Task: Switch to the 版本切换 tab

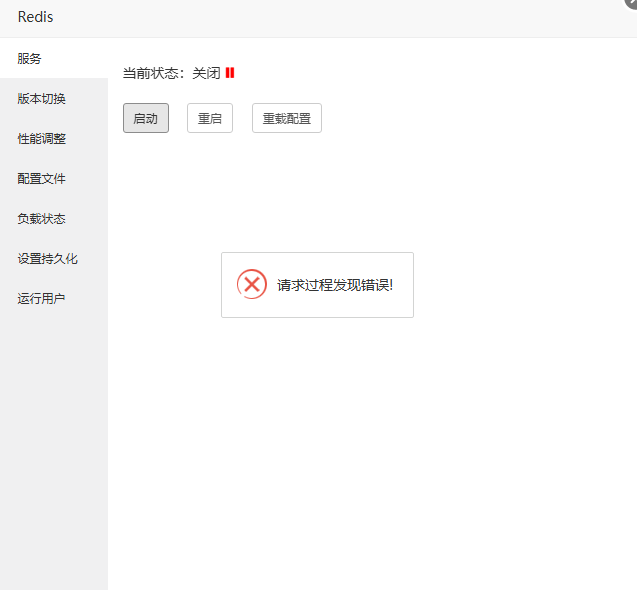Action: [x=41, y=99]
